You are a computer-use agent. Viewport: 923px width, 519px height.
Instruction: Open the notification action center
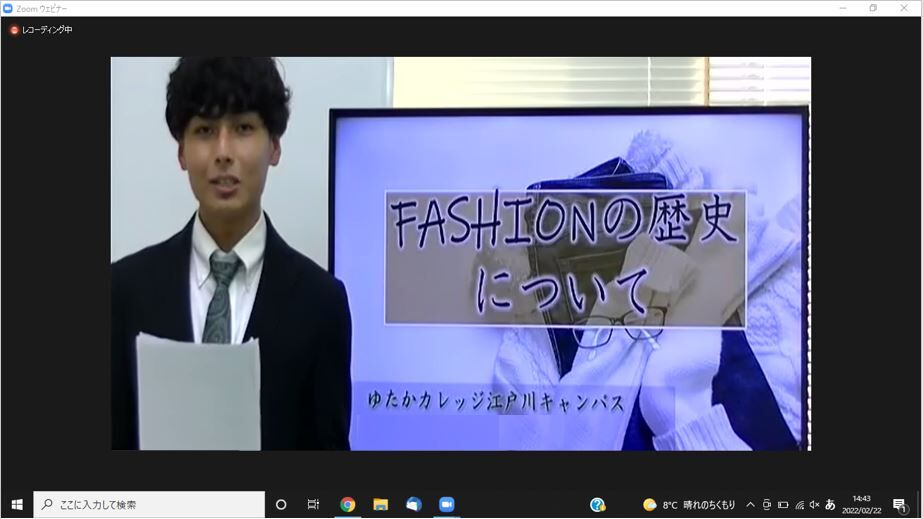click(899, 504)
